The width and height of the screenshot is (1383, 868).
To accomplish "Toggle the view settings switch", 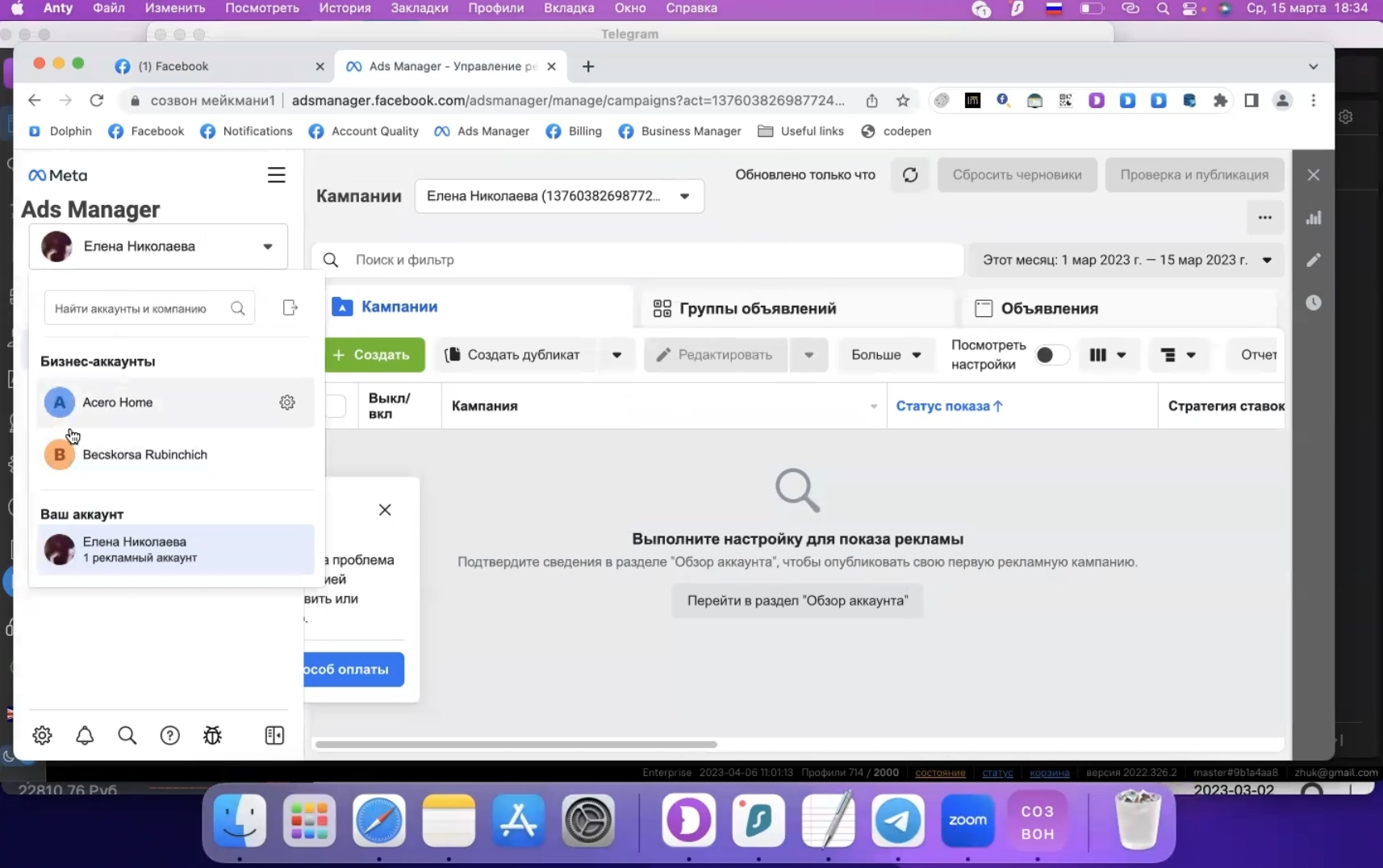I will (x=1052, y=355).
